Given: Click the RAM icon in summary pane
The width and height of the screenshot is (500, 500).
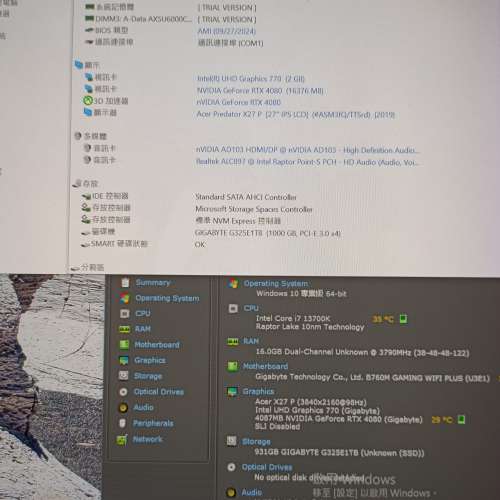Looking at the screenshot, I should pyautogui.click(x=233, y=341).
